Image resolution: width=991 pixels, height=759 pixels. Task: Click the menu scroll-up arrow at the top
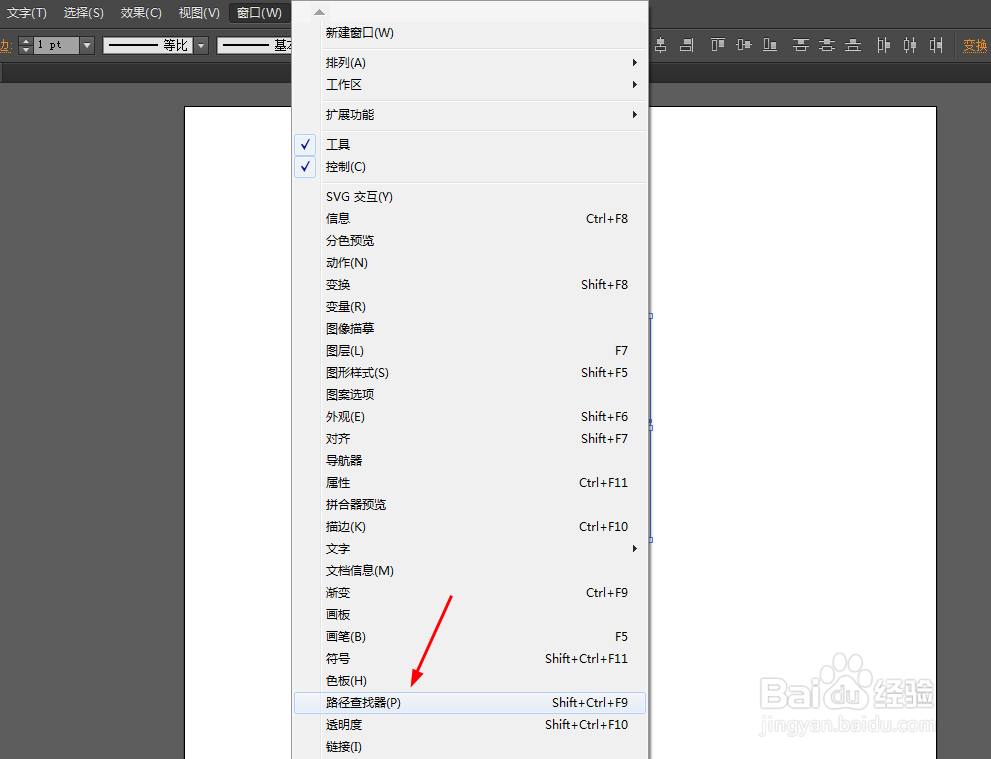[x=318, y=11]
